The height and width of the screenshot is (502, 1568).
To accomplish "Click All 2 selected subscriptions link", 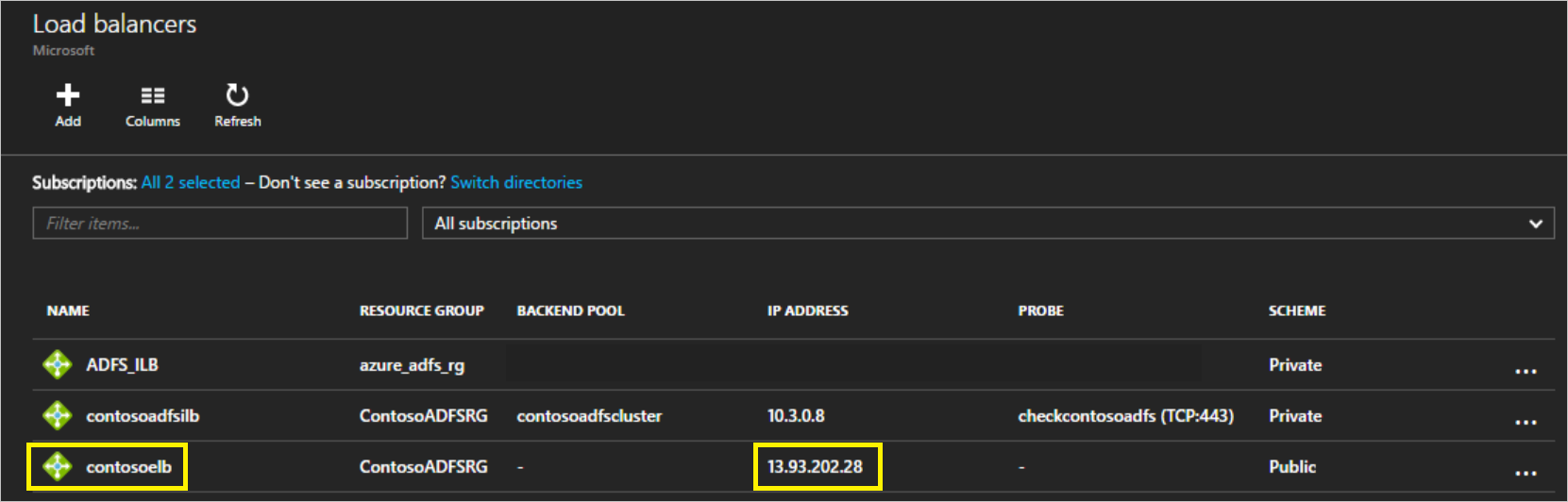I will (x=191, y=182).
